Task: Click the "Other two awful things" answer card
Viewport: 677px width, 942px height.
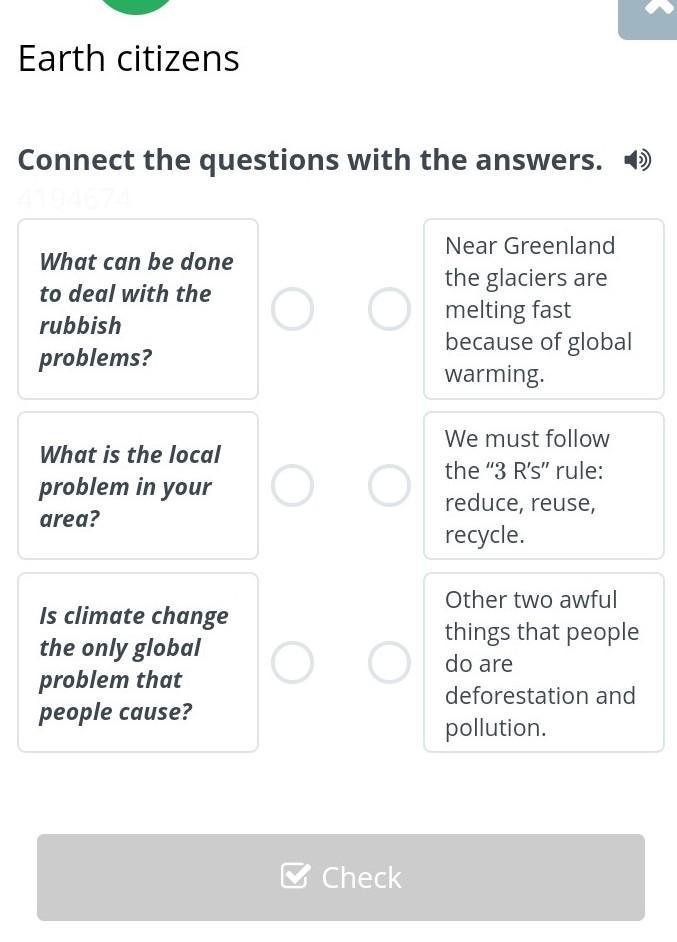Action: pos(543,662)
